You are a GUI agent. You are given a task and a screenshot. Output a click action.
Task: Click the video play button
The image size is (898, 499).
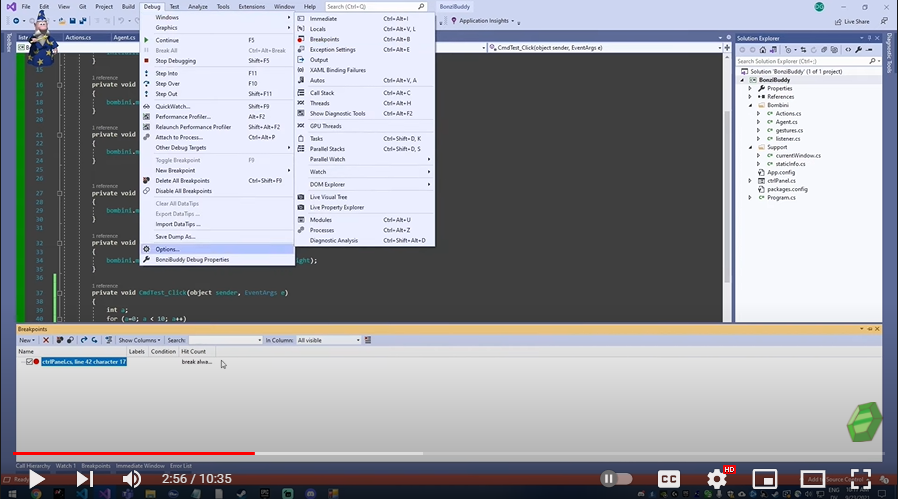[37, 479]
